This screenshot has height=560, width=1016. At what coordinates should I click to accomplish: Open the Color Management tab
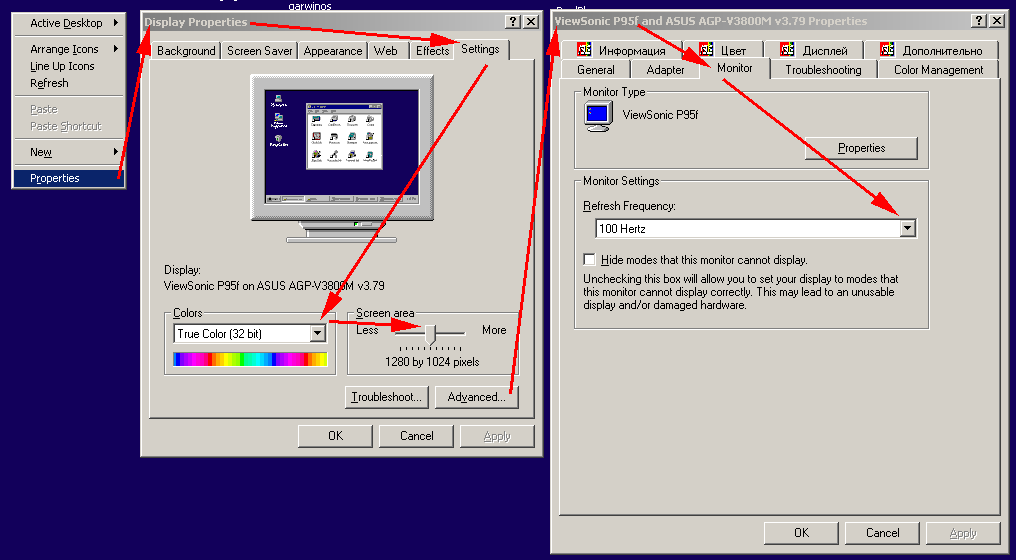tap(938, 70)
